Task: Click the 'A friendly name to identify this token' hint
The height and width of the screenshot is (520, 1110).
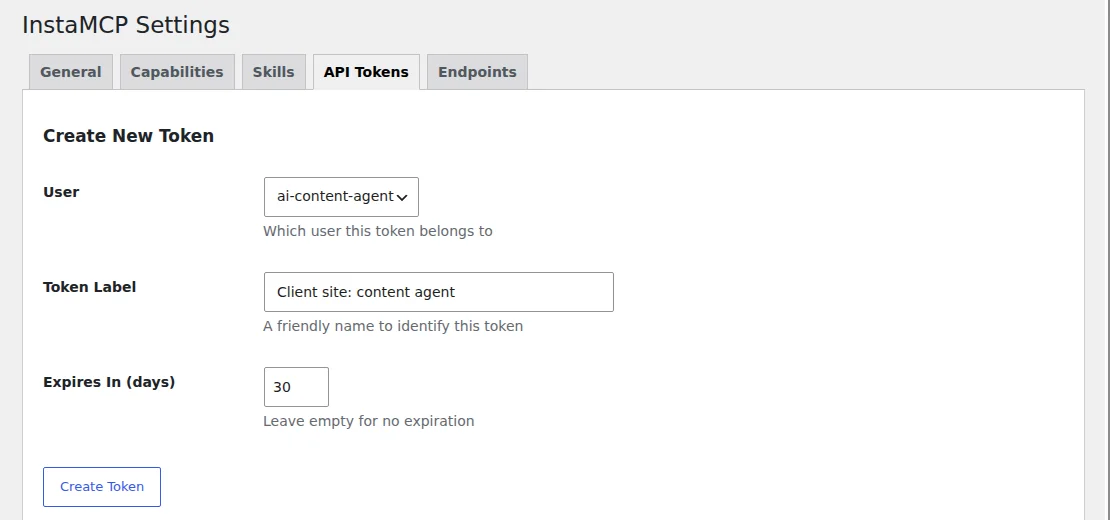Action: (393, 326)
